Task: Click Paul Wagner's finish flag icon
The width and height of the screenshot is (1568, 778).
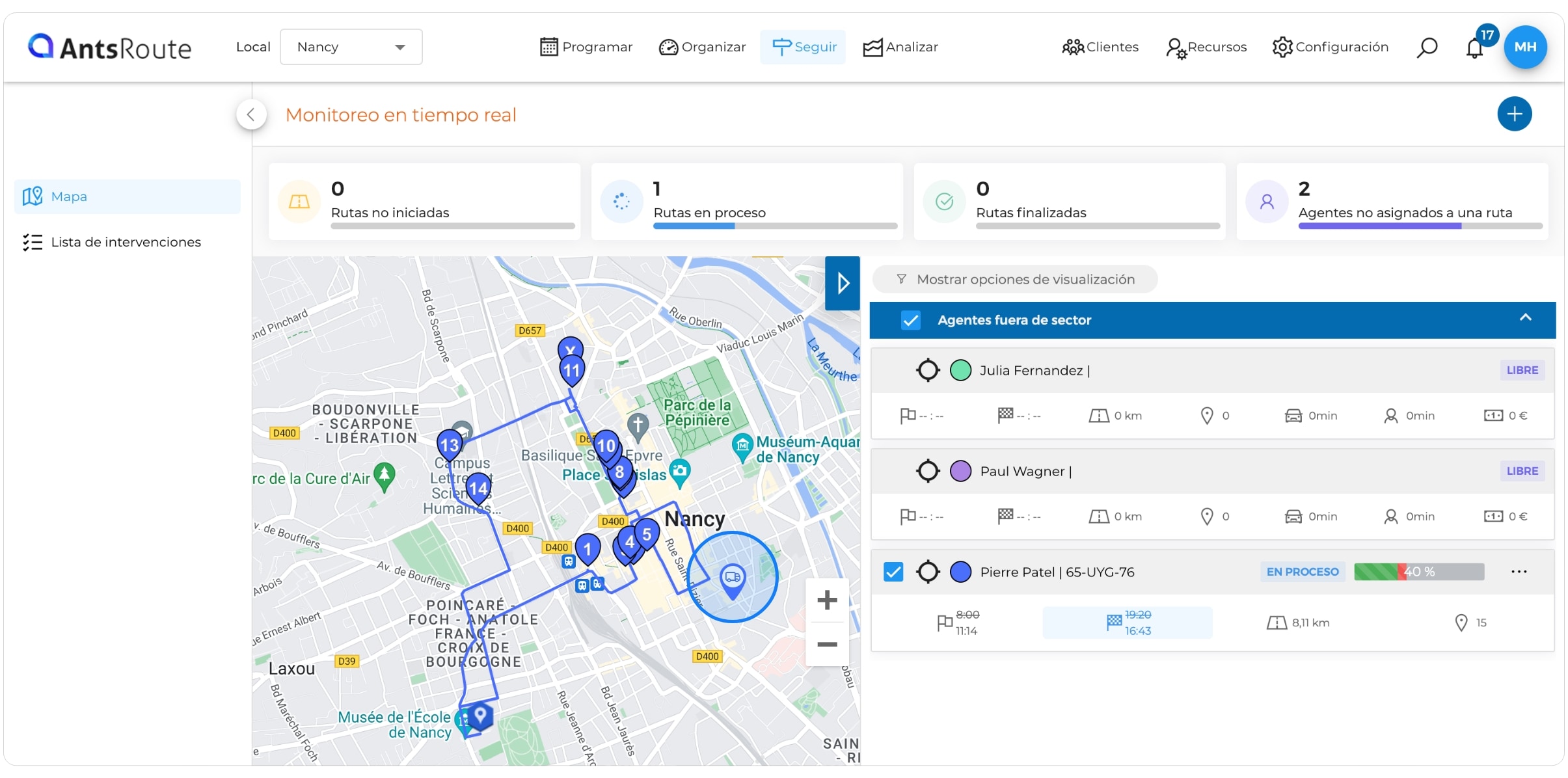Action: [1005, 516]
